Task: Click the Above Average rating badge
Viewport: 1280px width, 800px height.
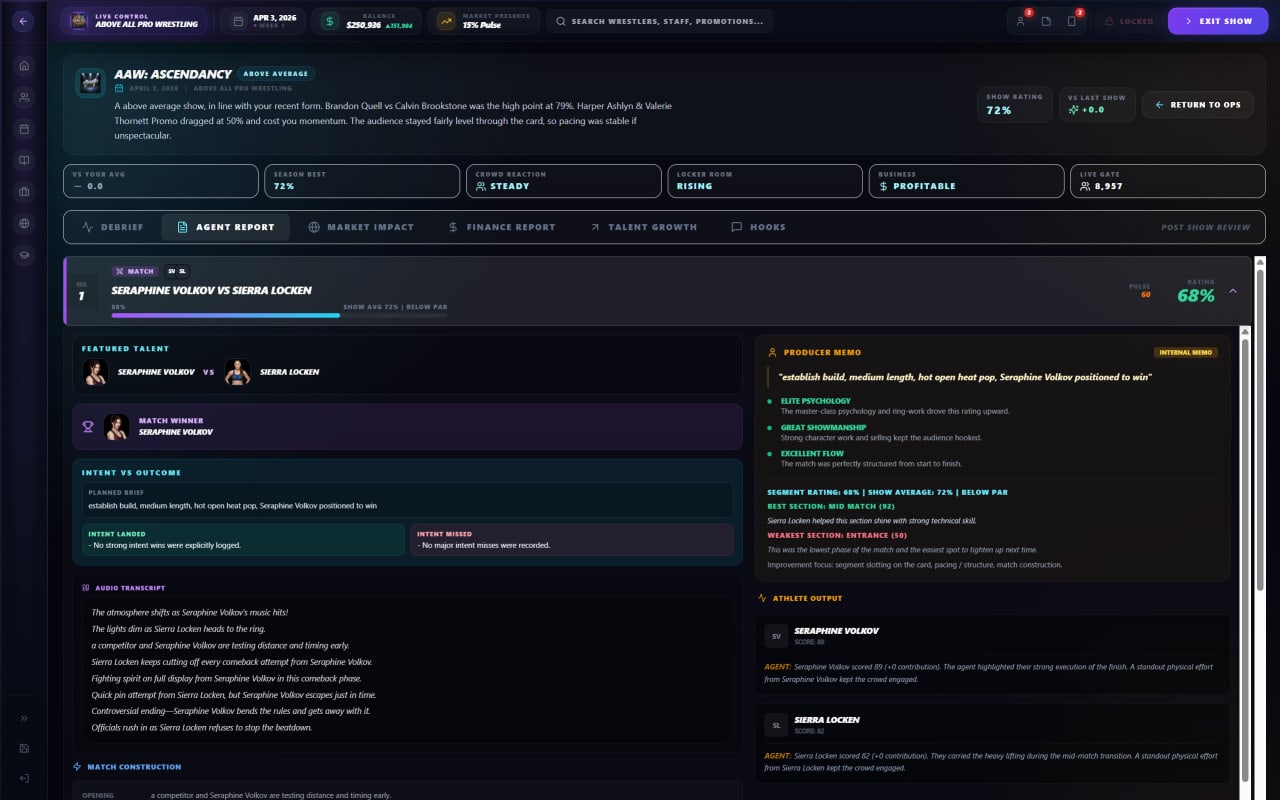Action: pyautogui.click(x=277, y=73)
